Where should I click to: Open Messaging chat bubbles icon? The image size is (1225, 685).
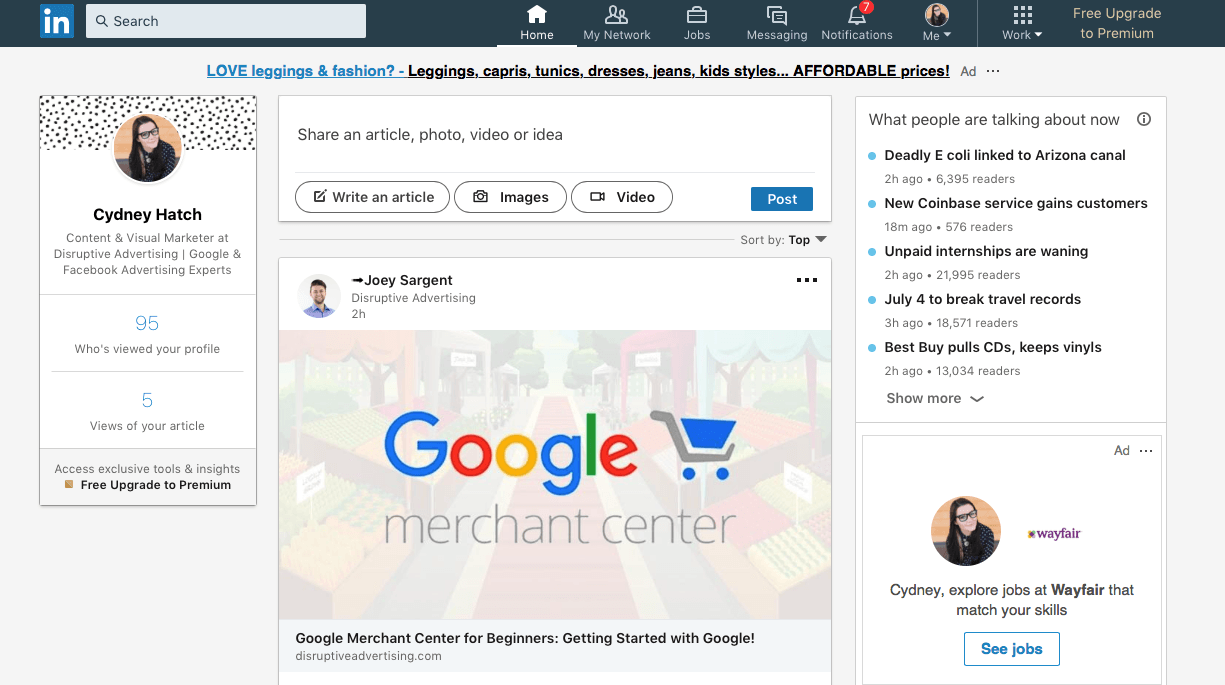click(x=777, y=14)
